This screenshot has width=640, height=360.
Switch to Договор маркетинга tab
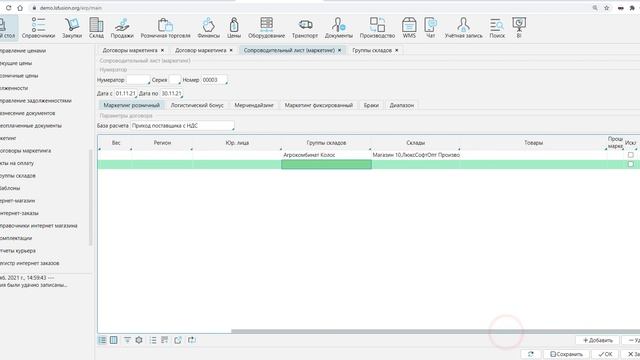tap(200, 50)
